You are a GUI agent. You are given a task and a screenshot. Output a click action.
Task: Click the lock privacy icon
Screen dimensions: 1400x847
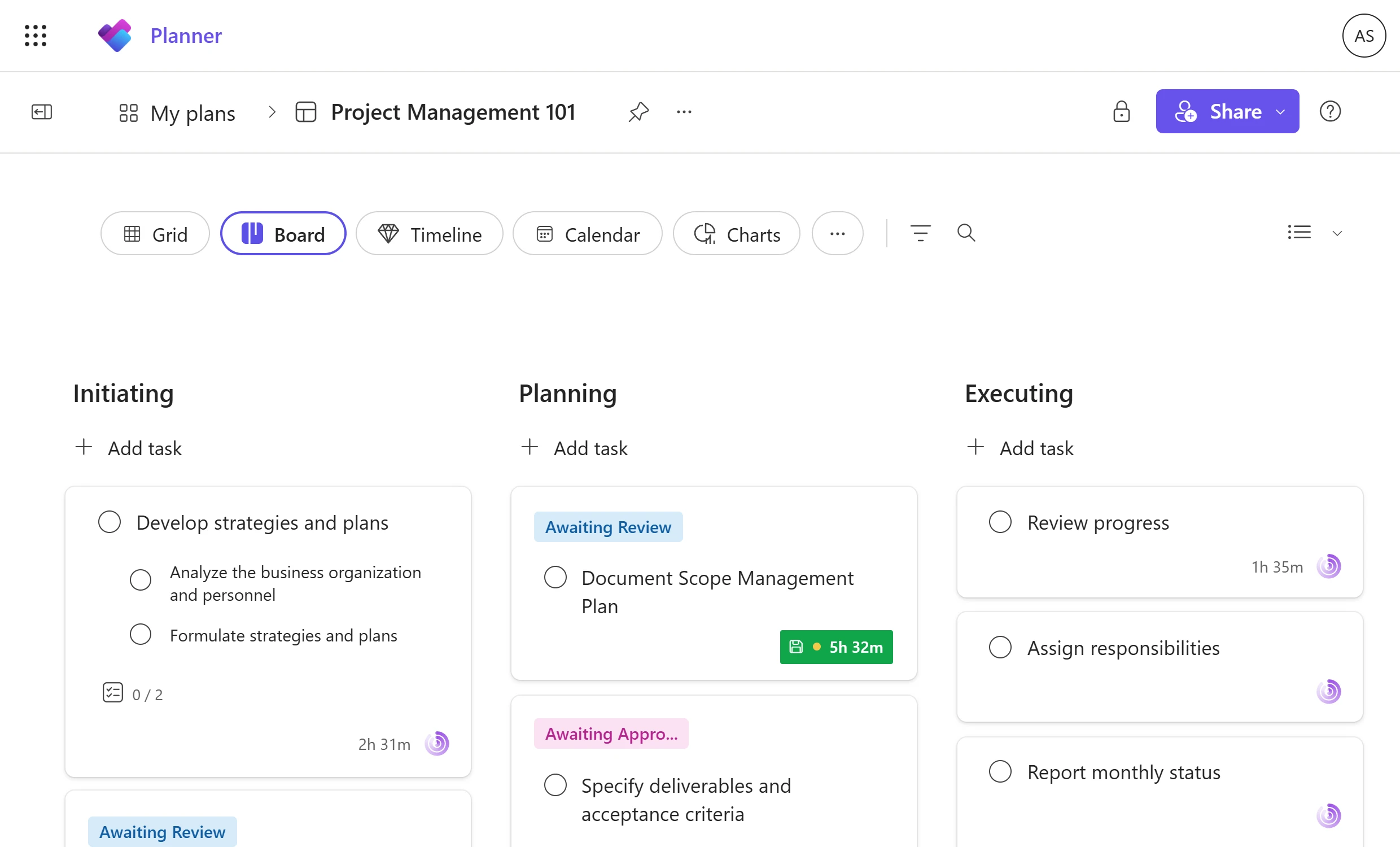click(x=1121, y=111)
